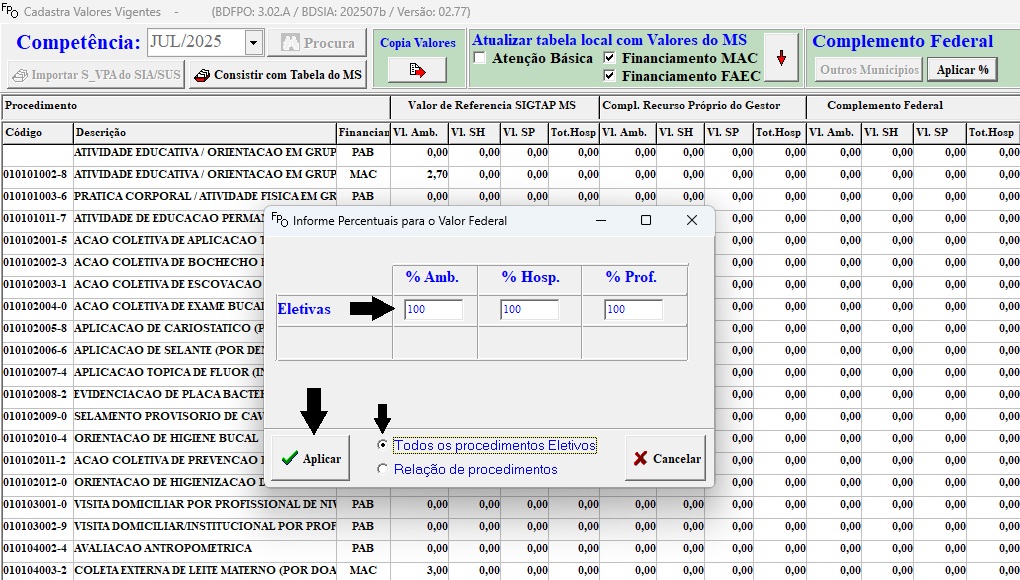This screenshot has width=1020, height=580.
Task: Click the red down arrow to update from MS
Action: (781, 58)
